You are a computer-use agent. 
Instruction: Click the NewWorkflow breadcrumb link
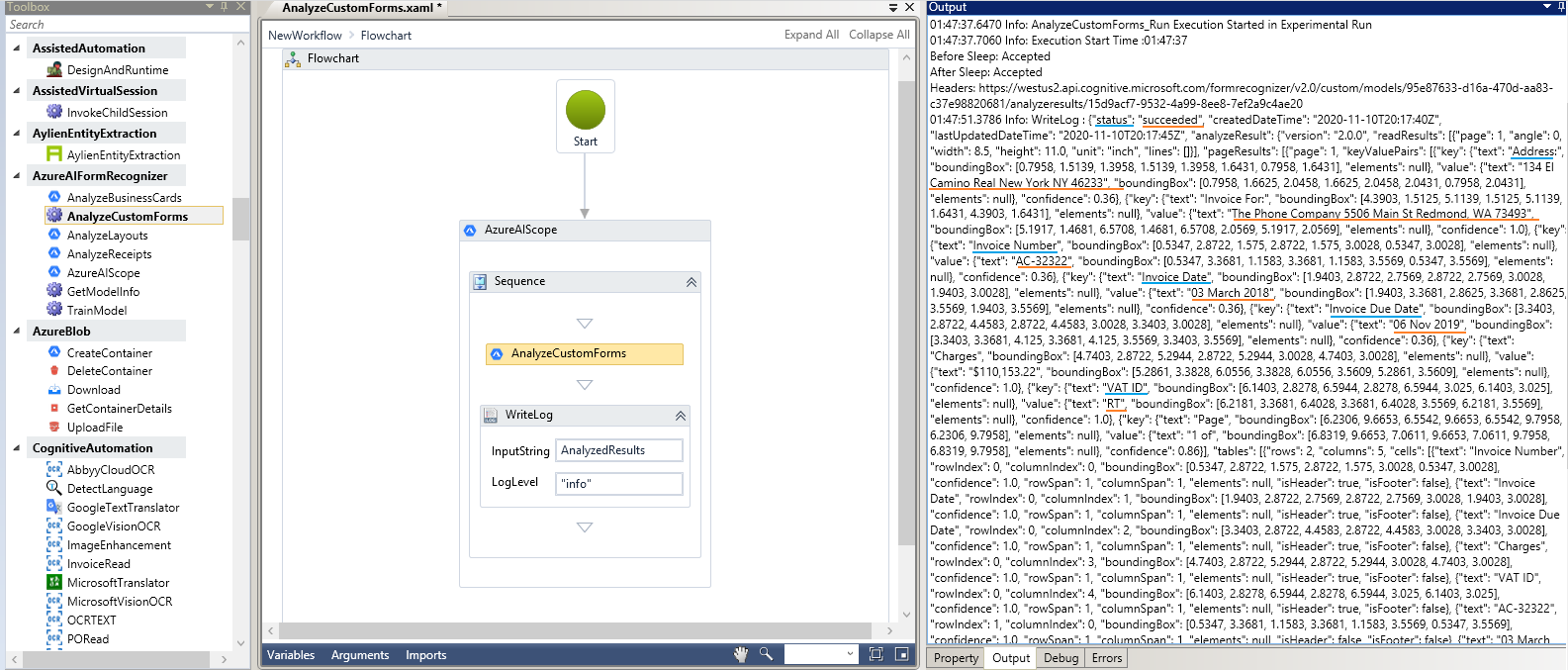(305, 36)
